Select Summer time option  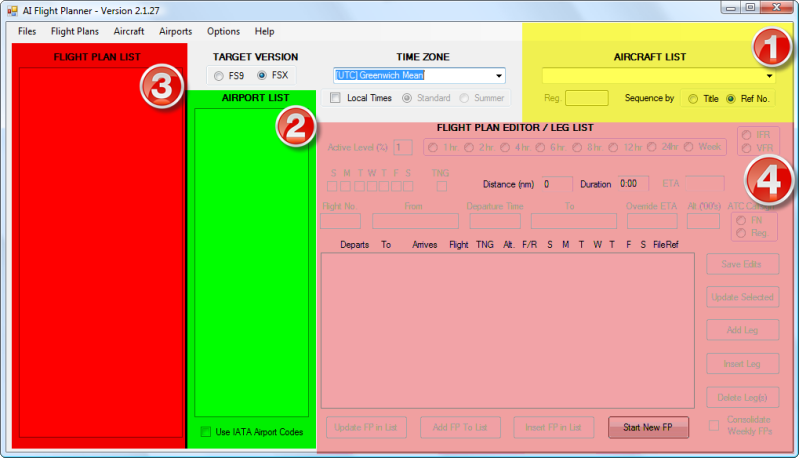tap(464, 98)
